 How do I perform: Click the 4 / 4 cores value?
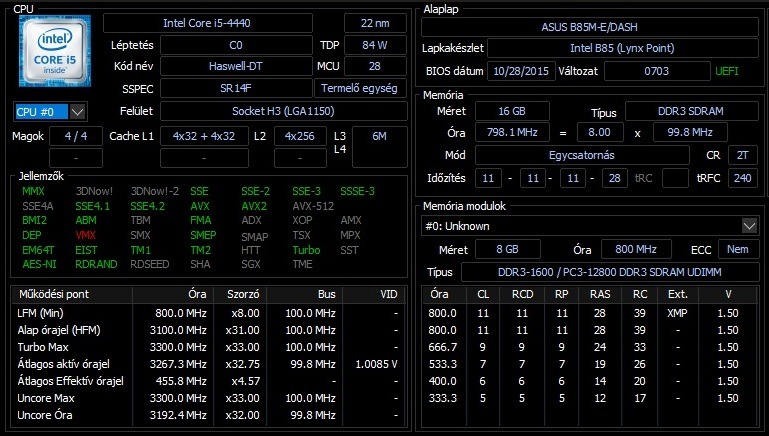point(76,136)
